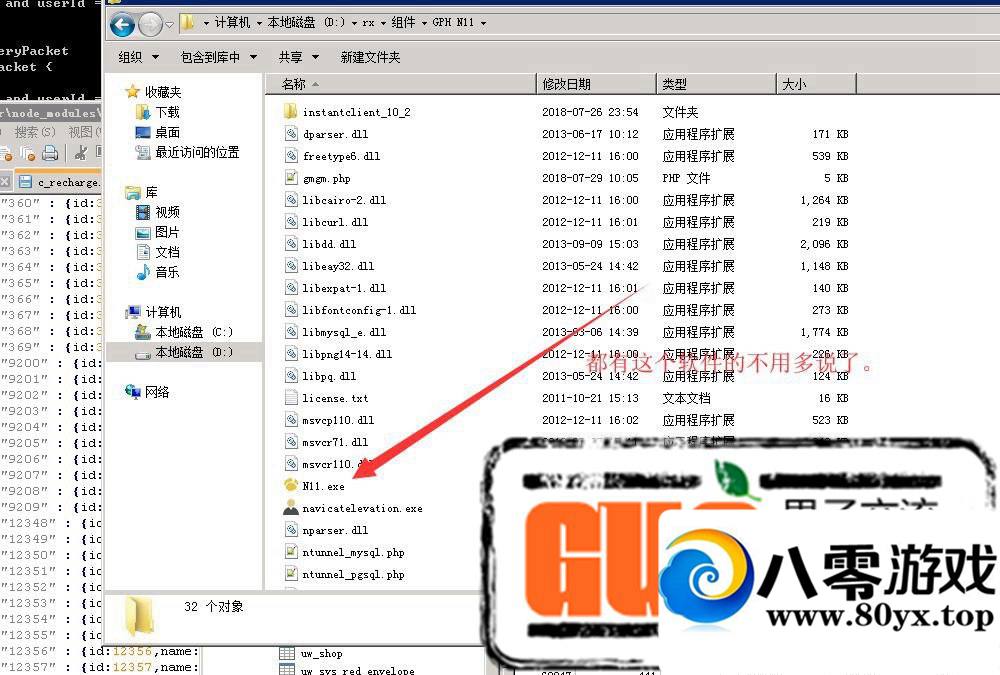
Task: Select the license.txt document icon
Action: pyautogui.click(x=291, y=397)
